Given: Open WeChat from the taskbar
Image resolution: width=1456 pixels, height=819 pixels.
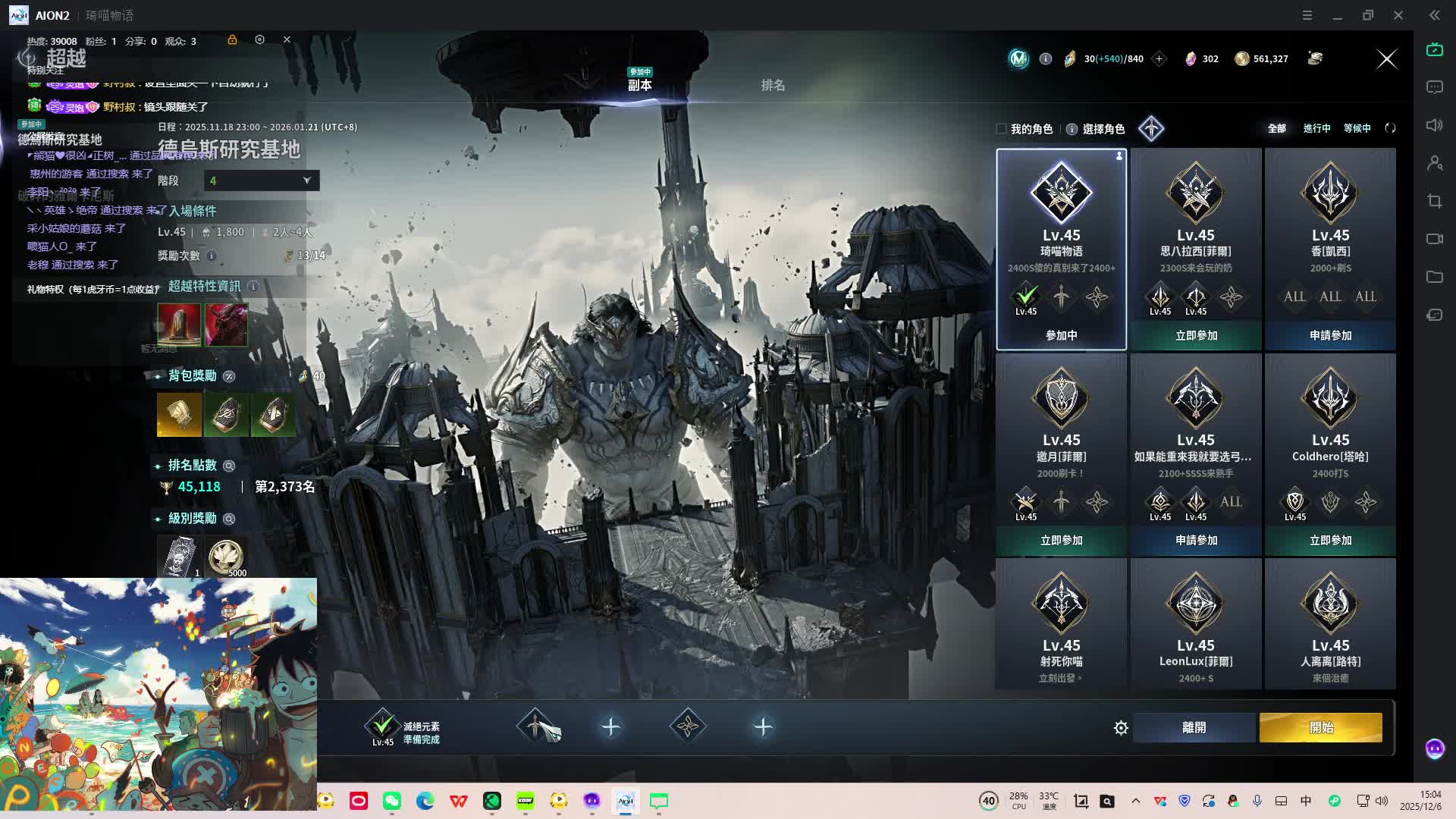Looking at the screenshot, I should pyautogui.click(x=392, y=801).
